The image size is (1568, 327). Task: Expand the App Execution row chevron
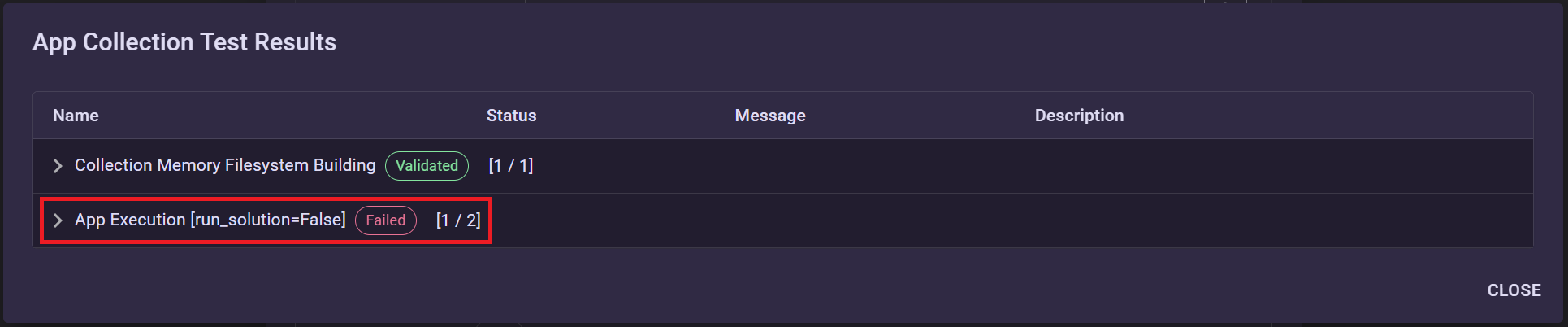point(58,220)
